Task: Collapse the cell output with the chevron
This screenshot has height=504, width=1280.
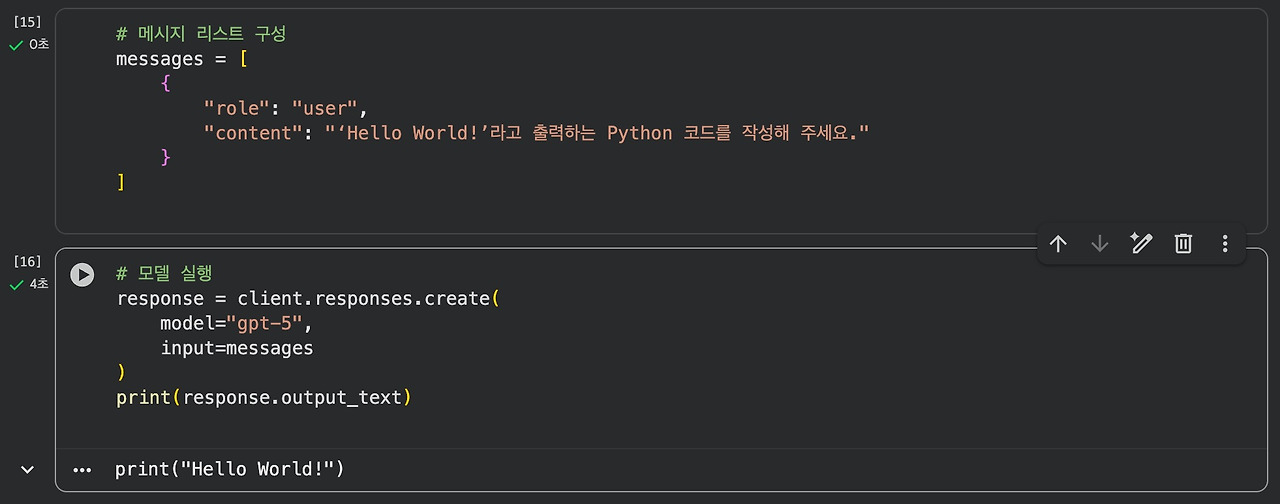Action: 28,469
